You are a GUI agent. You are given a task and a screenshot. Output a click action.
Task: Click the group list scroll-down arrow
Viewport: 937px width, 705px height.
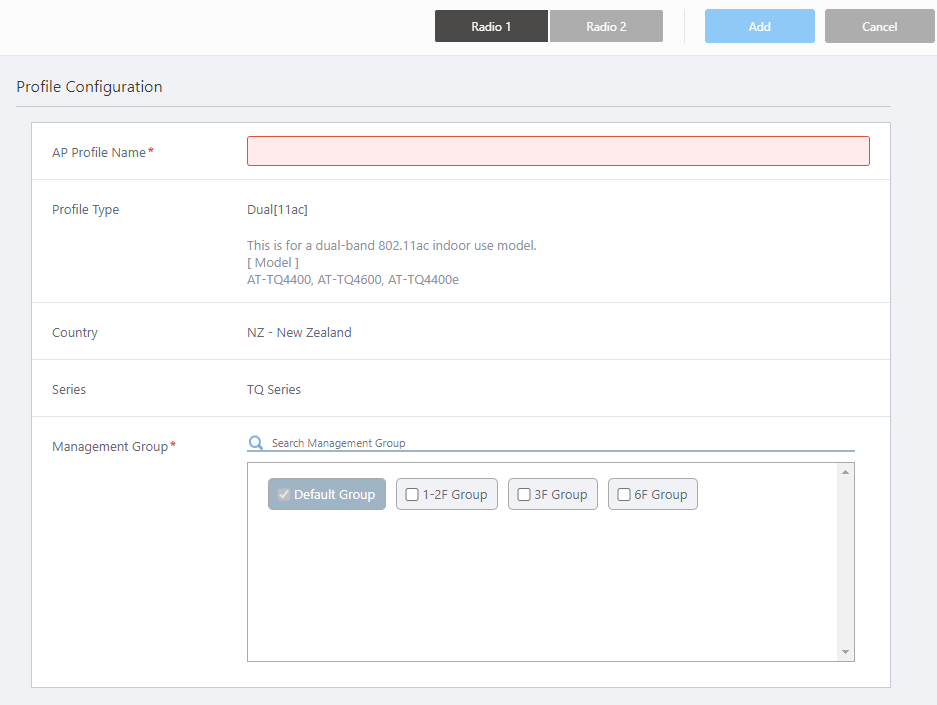tap(846, 652)
